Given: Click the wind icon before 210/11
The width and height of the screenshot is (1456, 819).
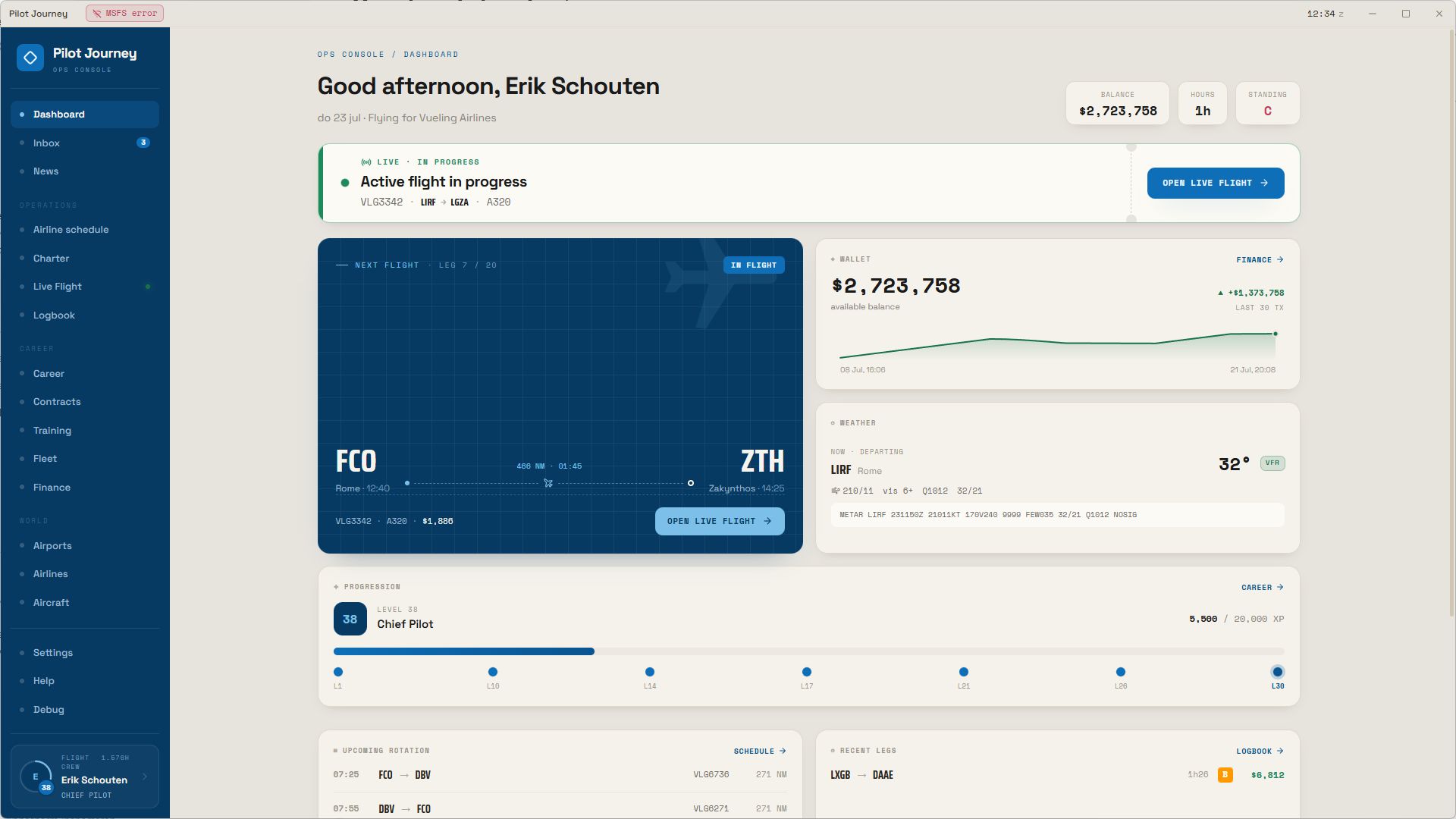Looking at the screenshot, I should tap(836, 491).
